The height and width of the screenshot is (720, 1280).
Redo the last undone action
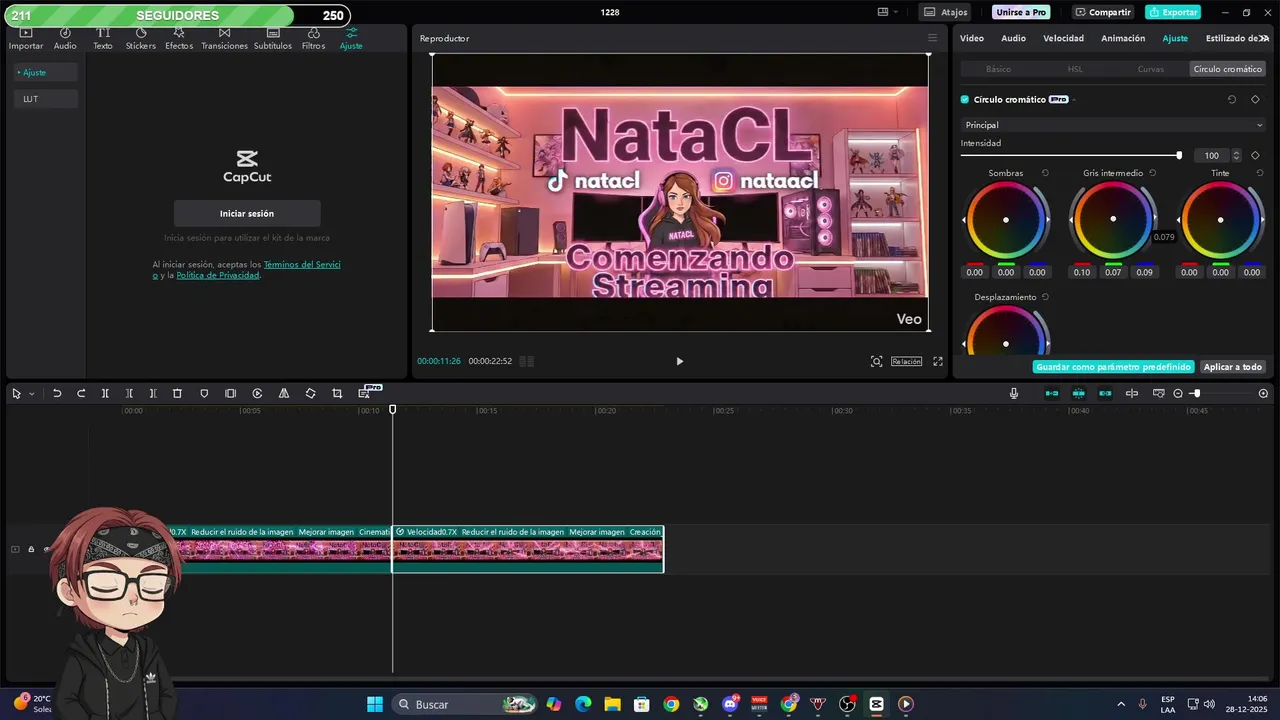81,394
